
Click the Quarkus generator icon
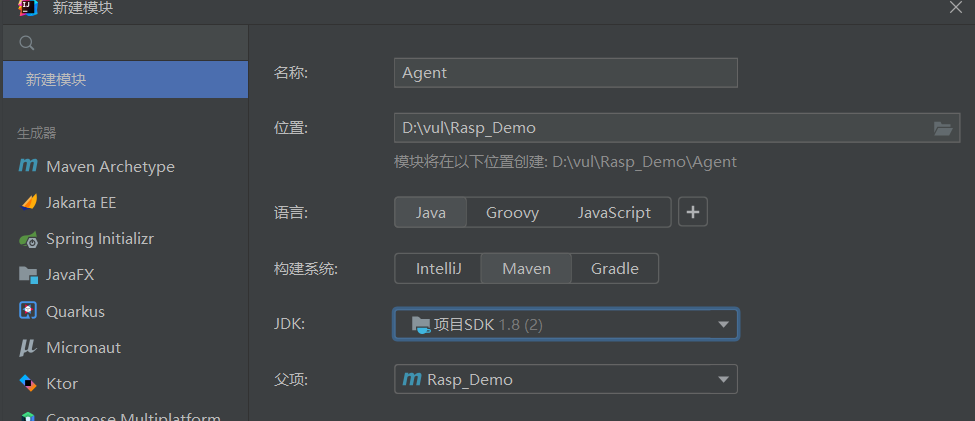[x=28, y=311]
